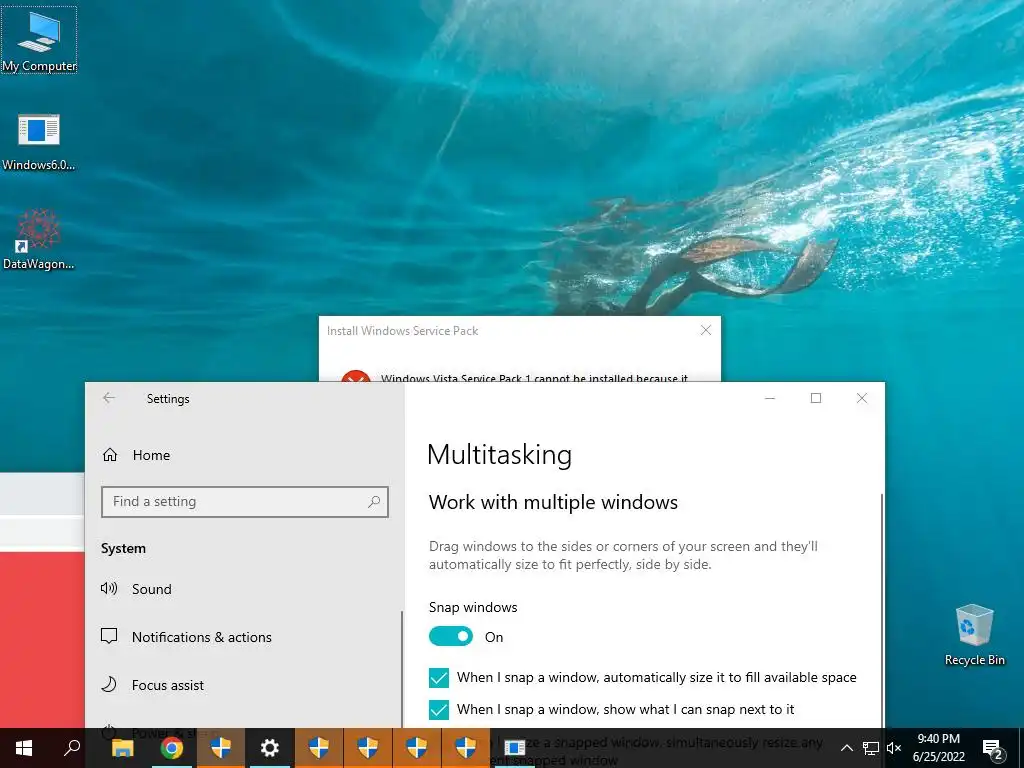Open the My Computer desktop icon

39,40
